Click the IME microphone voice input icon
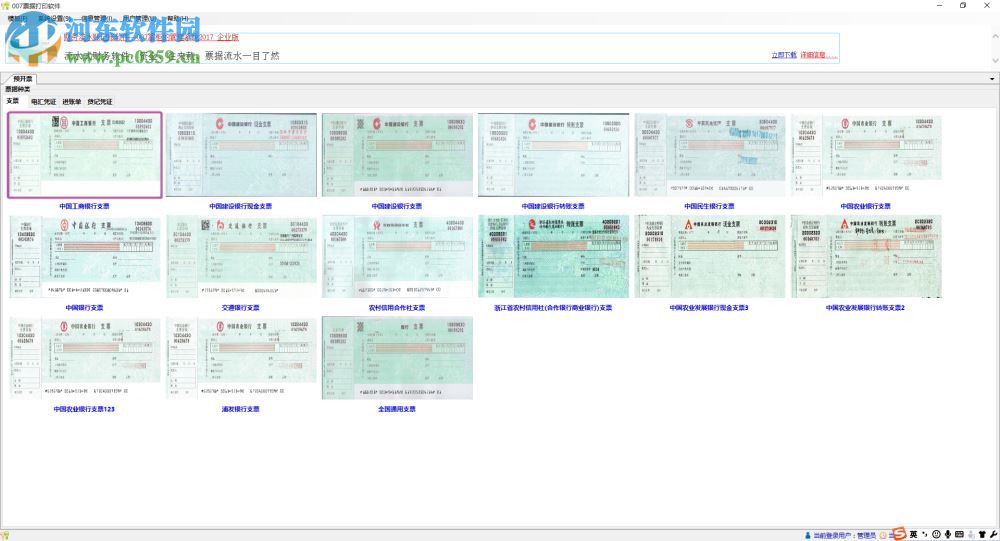The image size is (1000, 541). 948,534
